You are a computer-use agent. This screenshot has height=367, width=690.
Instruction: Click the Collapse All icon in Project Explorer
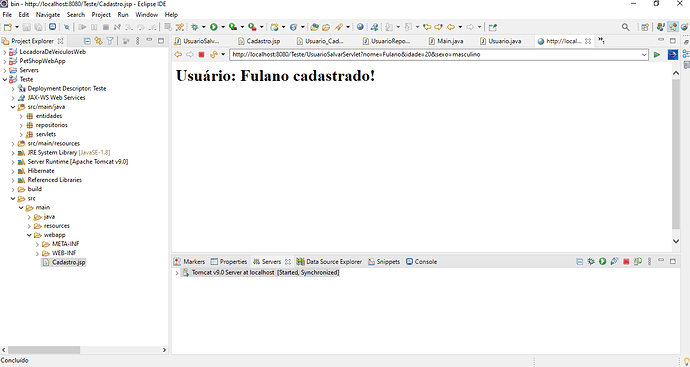click(87, 41)
